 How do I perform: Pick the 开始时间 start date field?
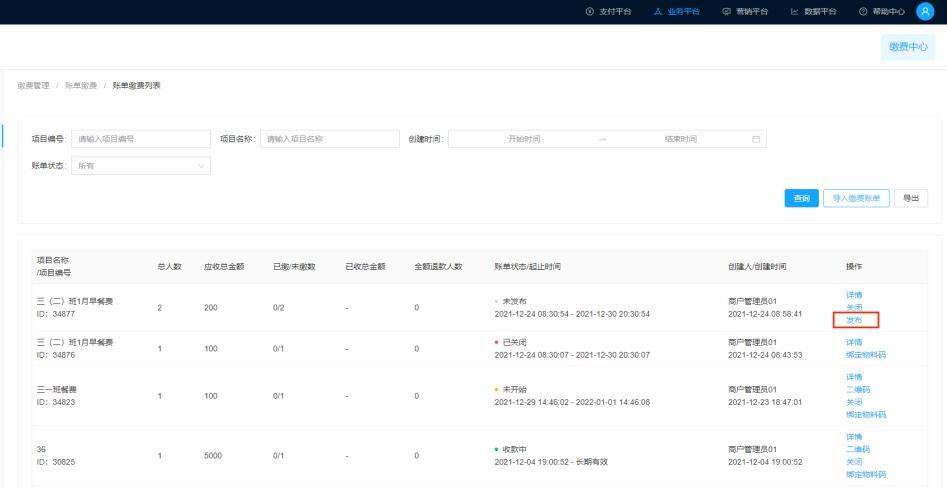coord(524,139)
